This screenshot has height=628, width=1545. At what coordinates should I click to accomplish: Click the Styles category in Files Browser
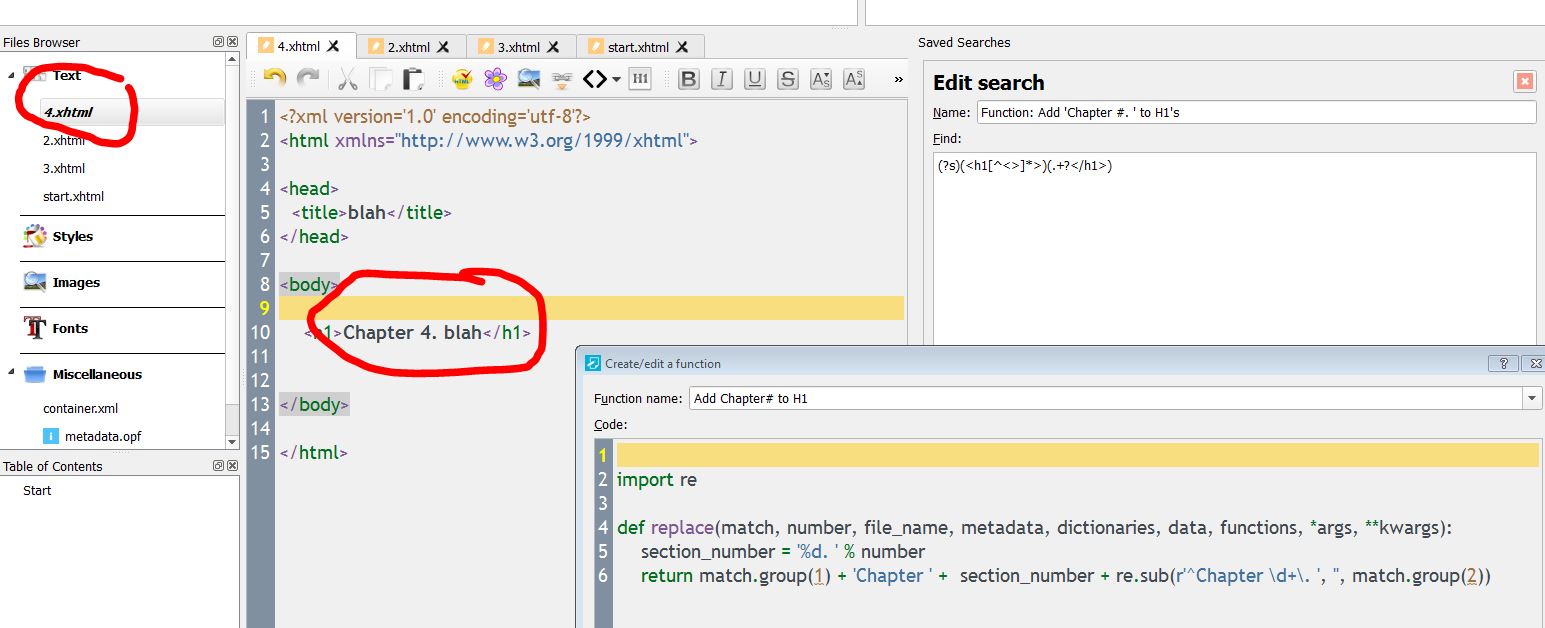(73, 236)
